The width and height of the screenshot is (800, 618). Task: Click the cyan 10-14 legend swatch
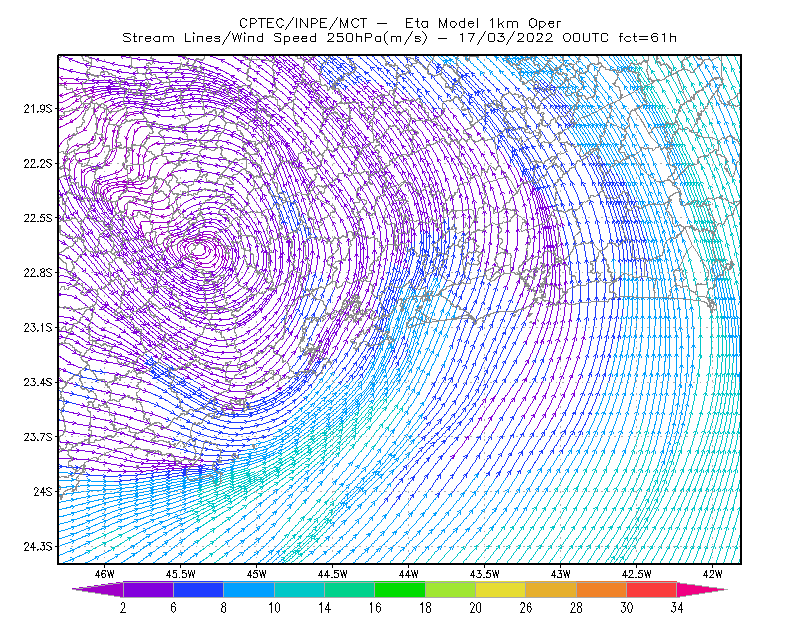(299, 589)
